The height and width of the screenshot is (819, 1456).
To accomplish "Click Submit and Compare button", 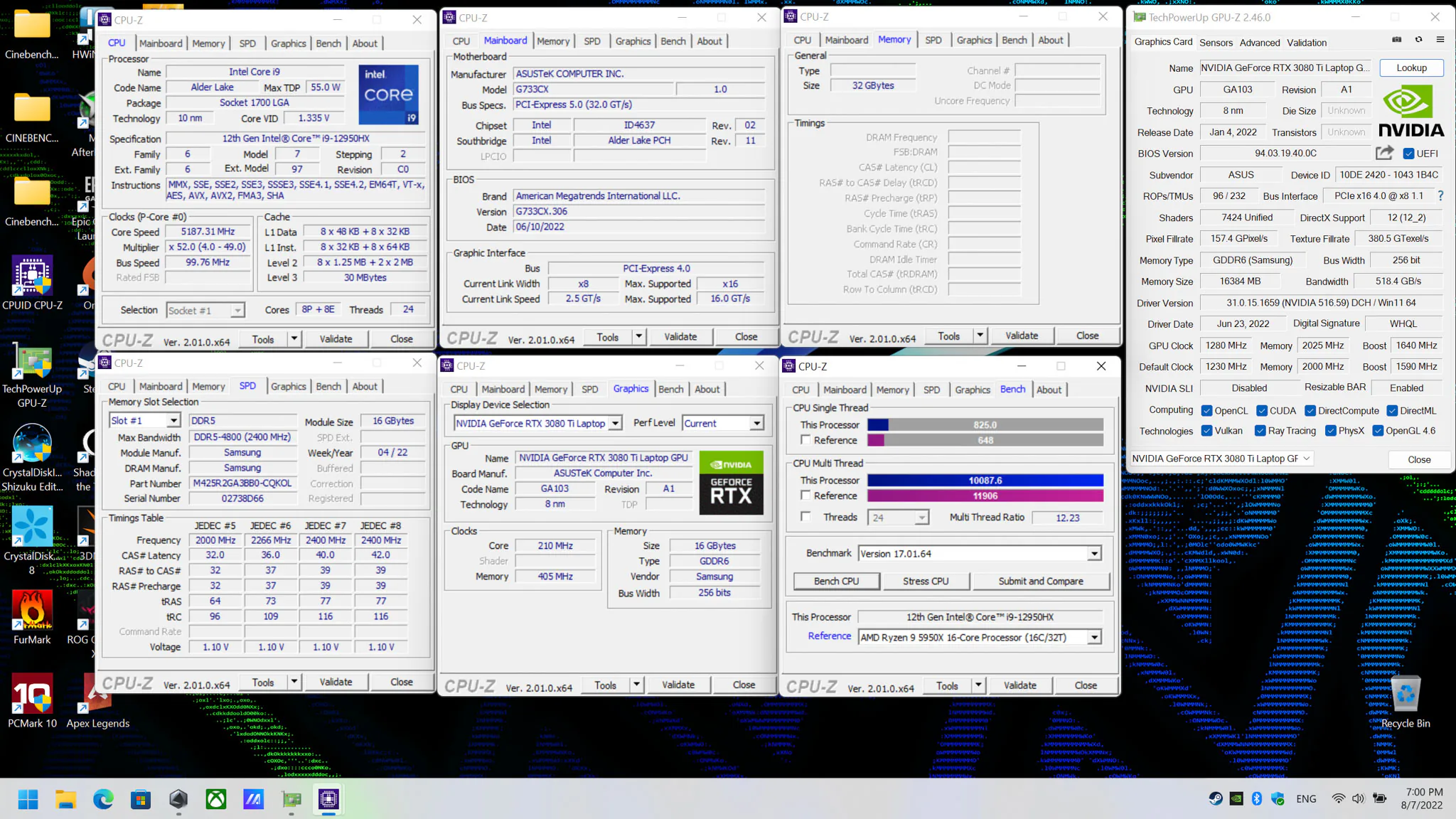I will tap(1041, 581).
